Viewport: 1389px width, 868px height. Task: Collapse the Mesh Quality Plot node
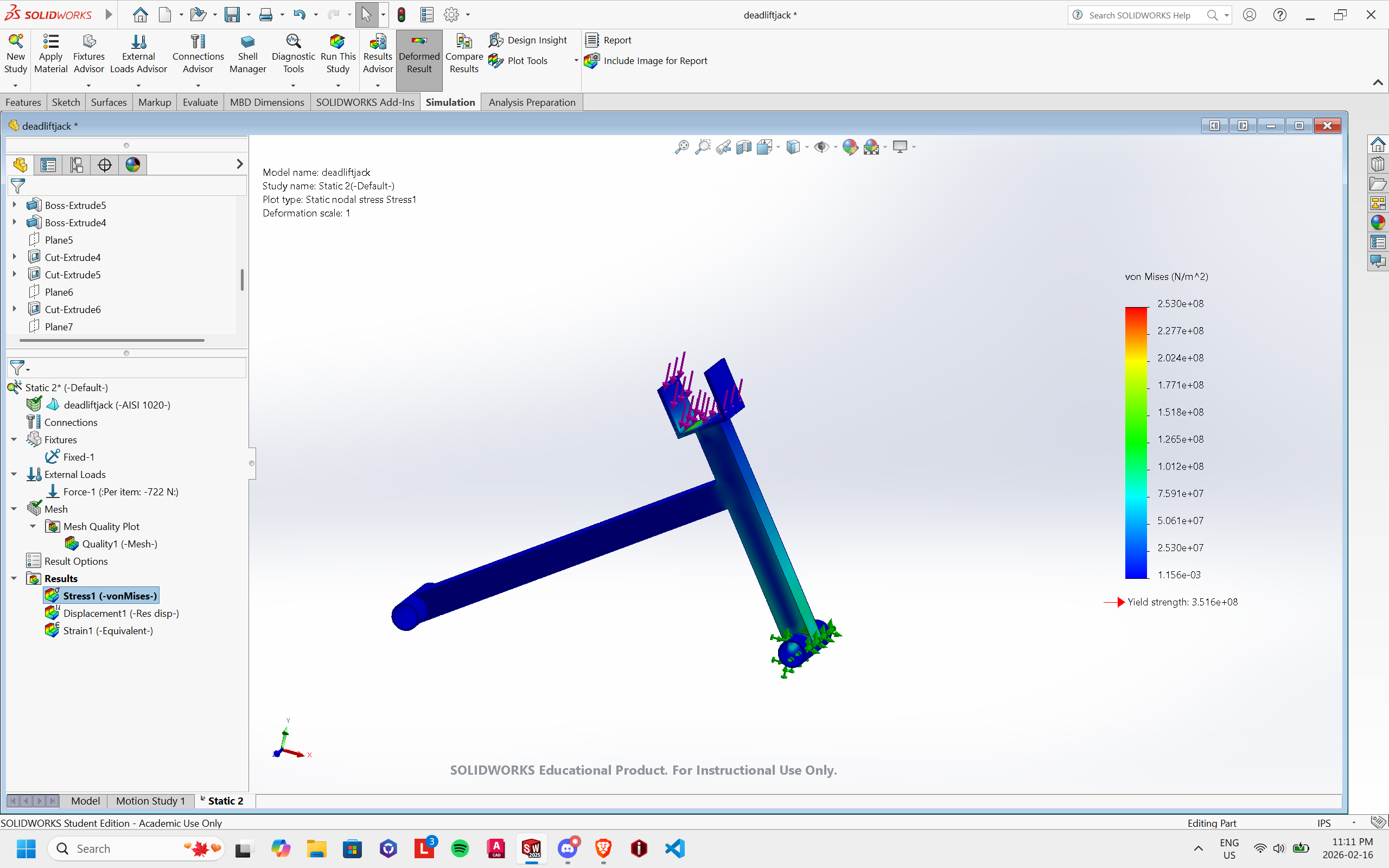pyautogui.click(x=33, y=526)
